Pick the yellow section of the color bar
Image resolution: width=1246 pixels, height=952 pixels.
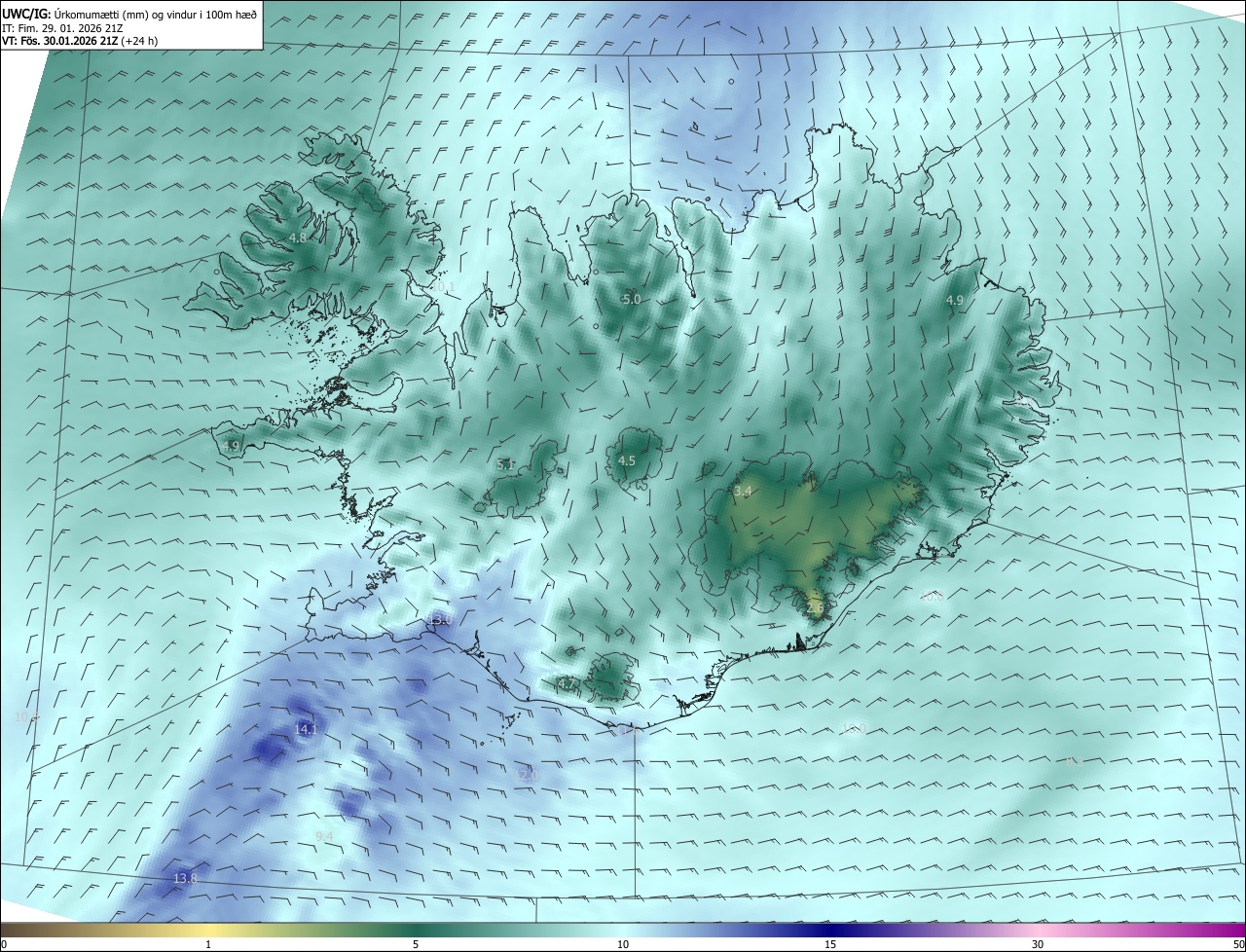208,931
